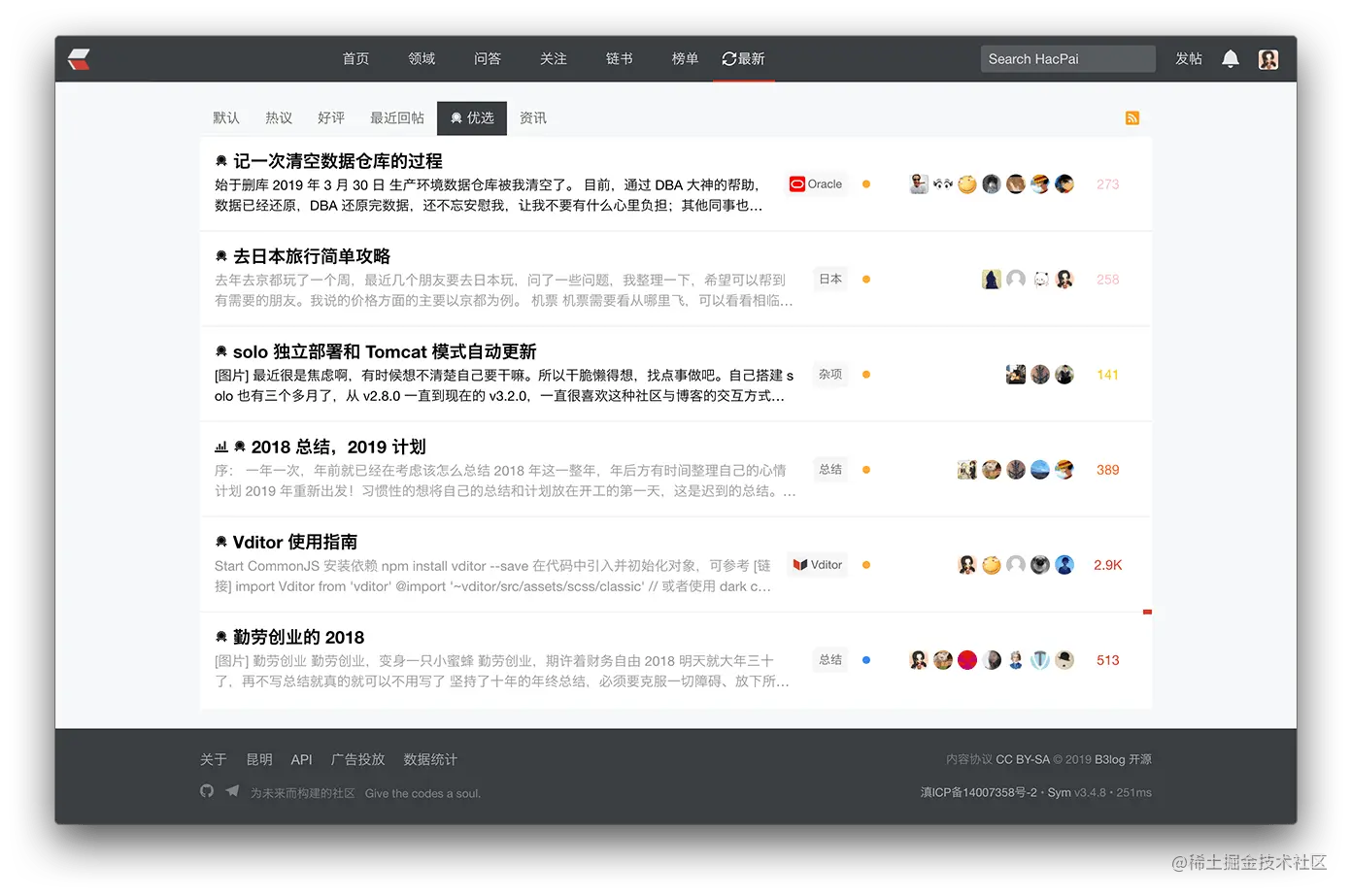Image resolution: width=1351 pixels, height=896 pixels.
Task: Switch to the 好评 tab
Action: [331, 117]
